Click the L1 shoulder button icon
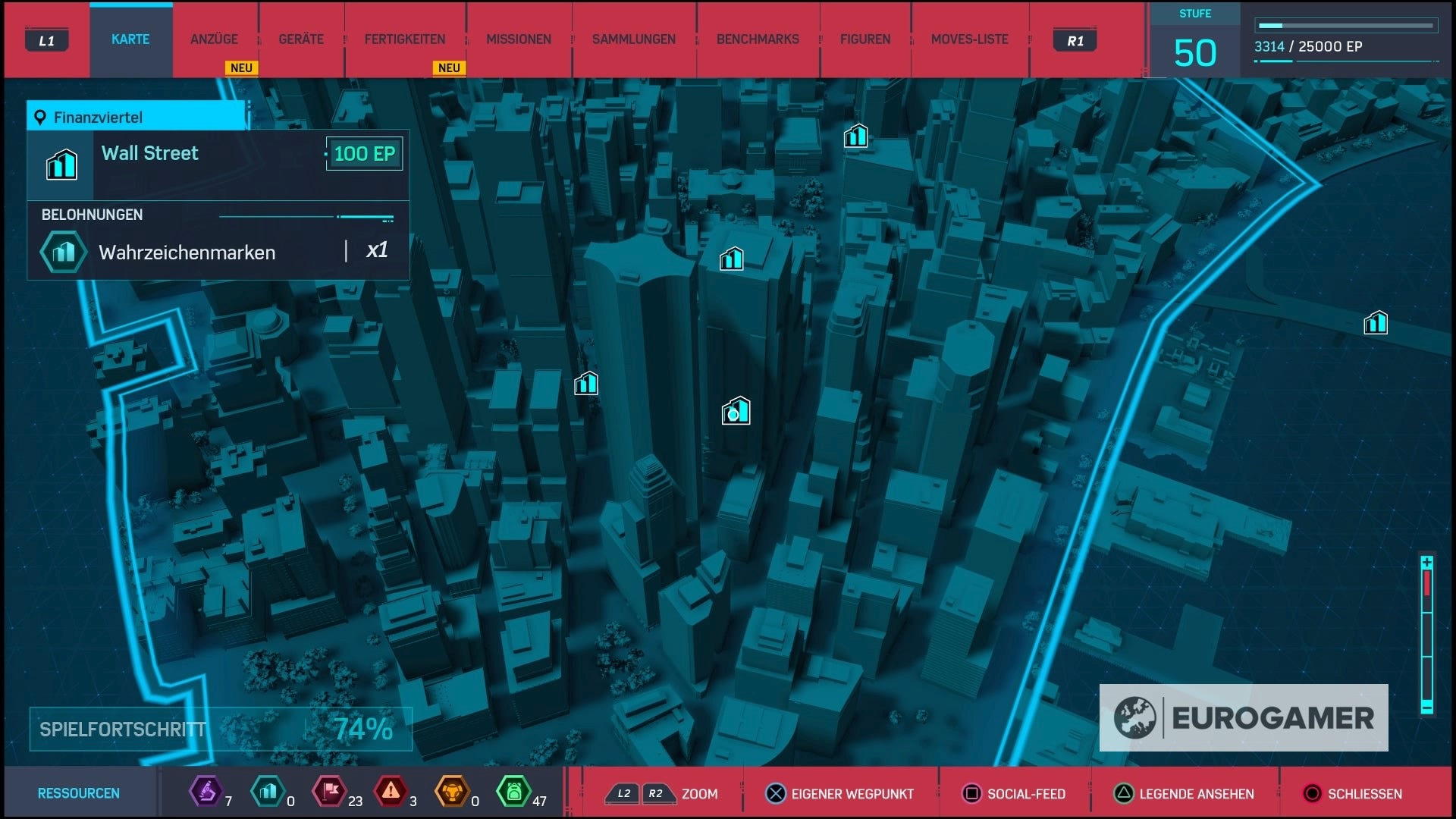 (47, 41)
